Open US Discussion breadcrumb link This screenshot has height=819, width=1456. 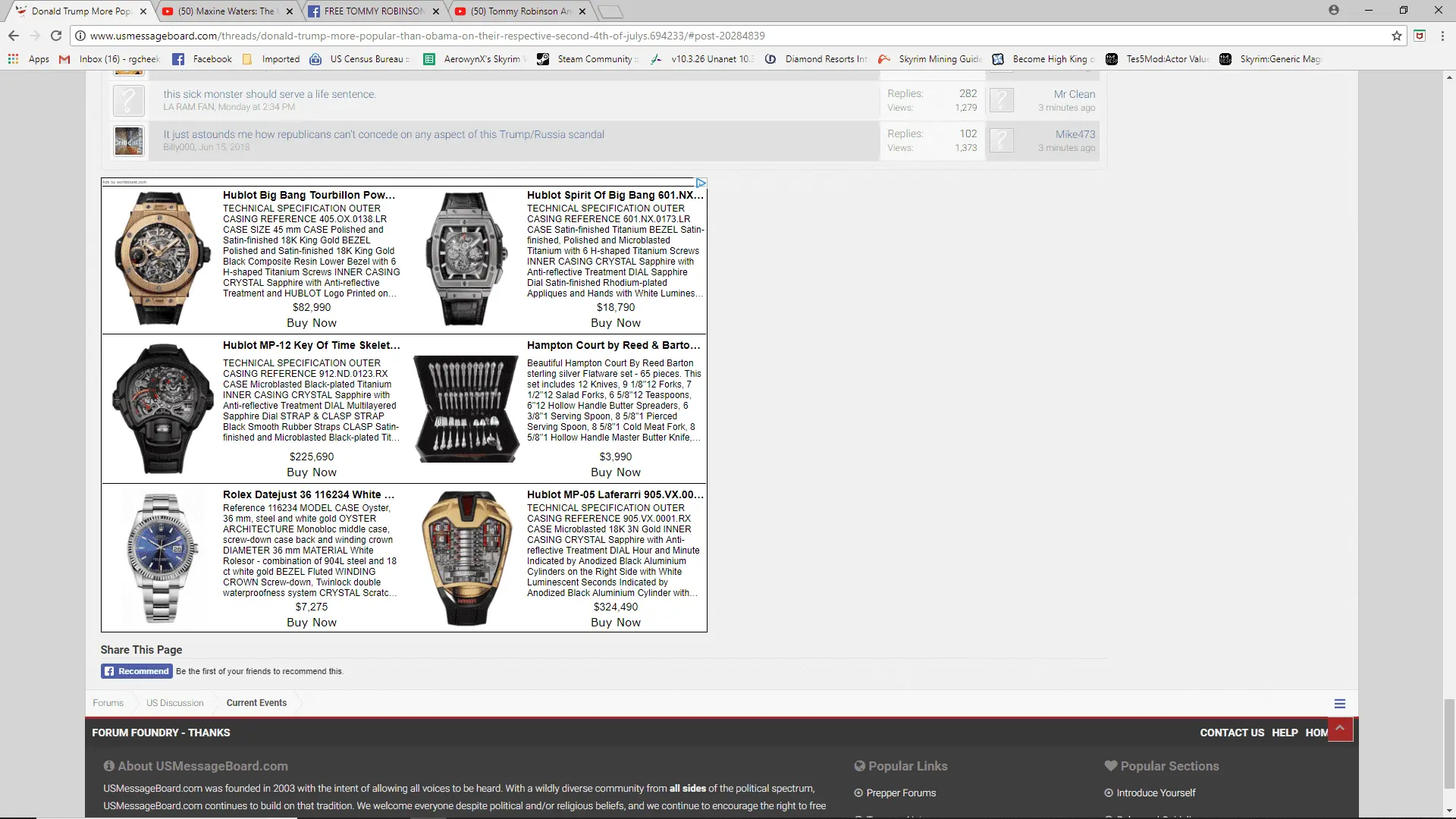click(174, 703)
